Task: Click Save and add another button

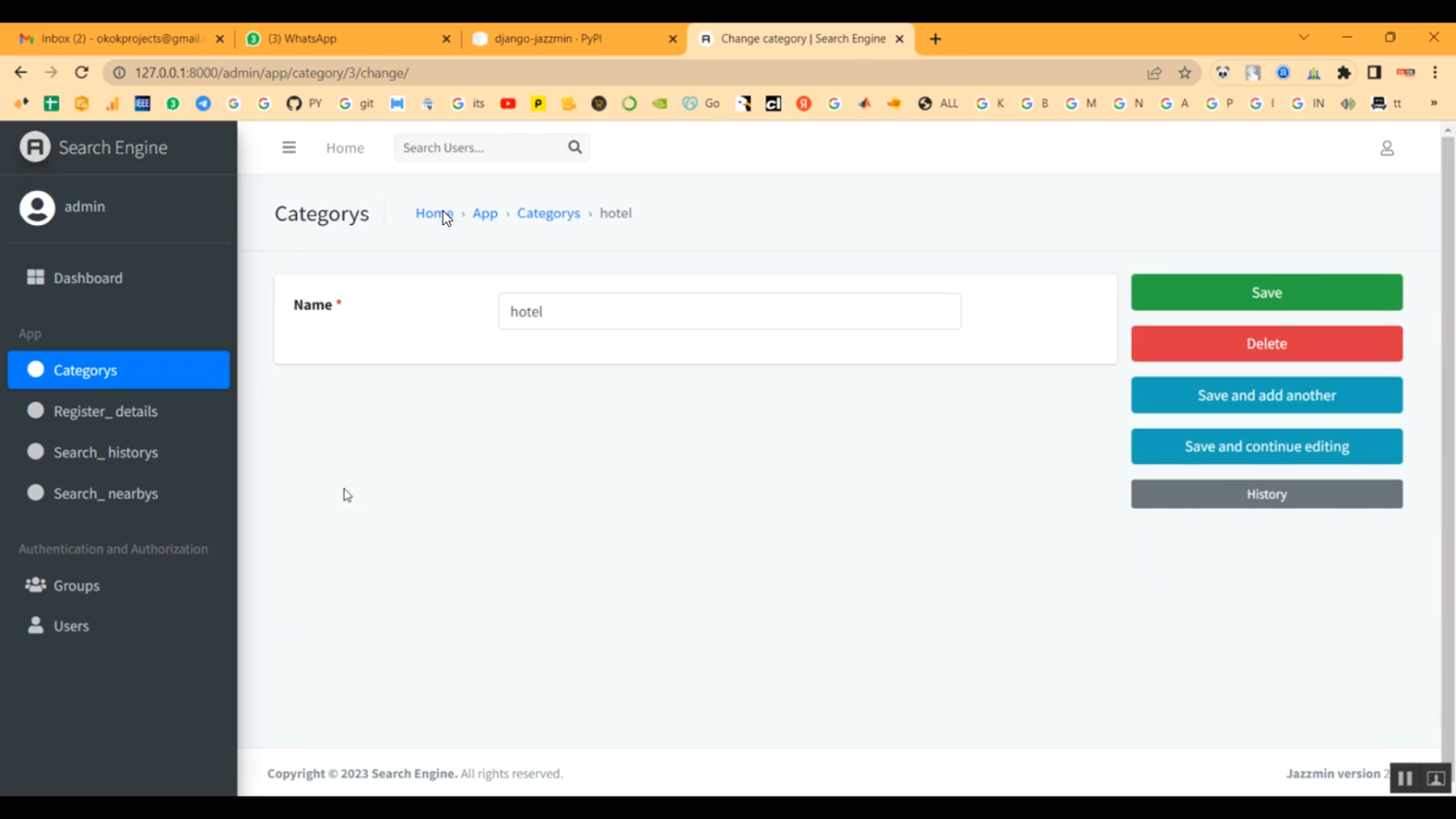Action: pyautogui.click(x=1267, y=395)
